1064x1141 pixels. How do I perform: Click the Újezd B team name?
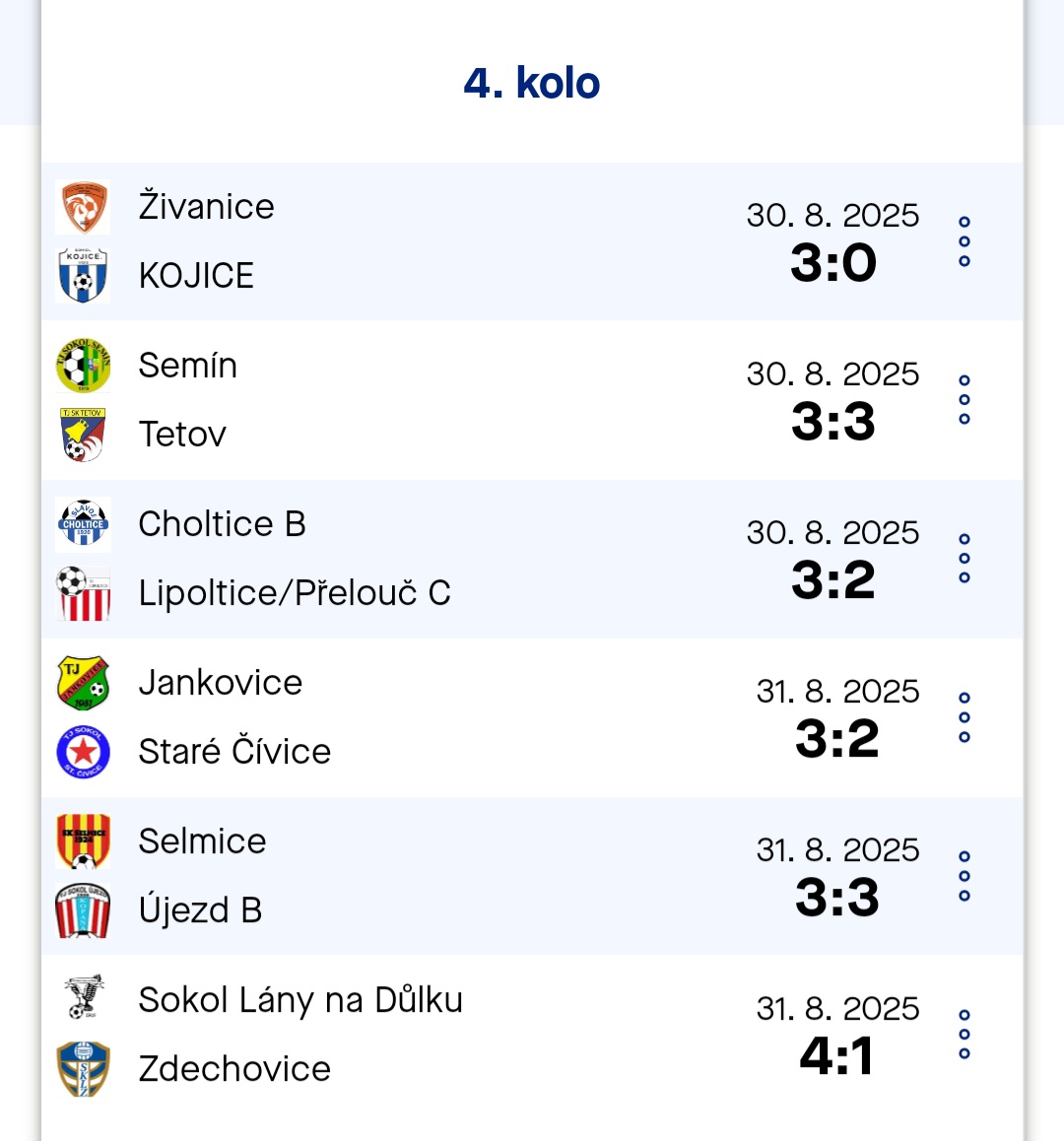pyautogui.click(x=200, y=910)
